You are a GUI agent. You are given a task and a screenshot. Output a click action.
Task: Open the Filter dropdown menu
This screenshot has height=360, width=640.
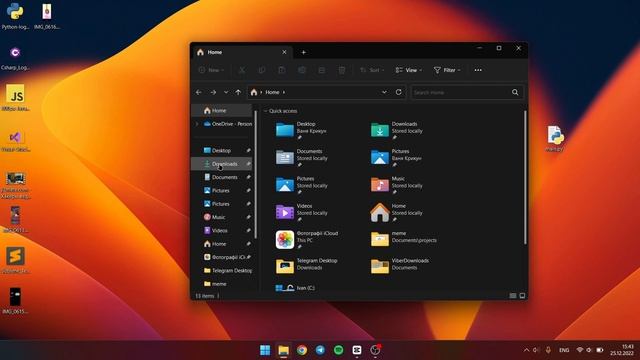pos(447,70)
